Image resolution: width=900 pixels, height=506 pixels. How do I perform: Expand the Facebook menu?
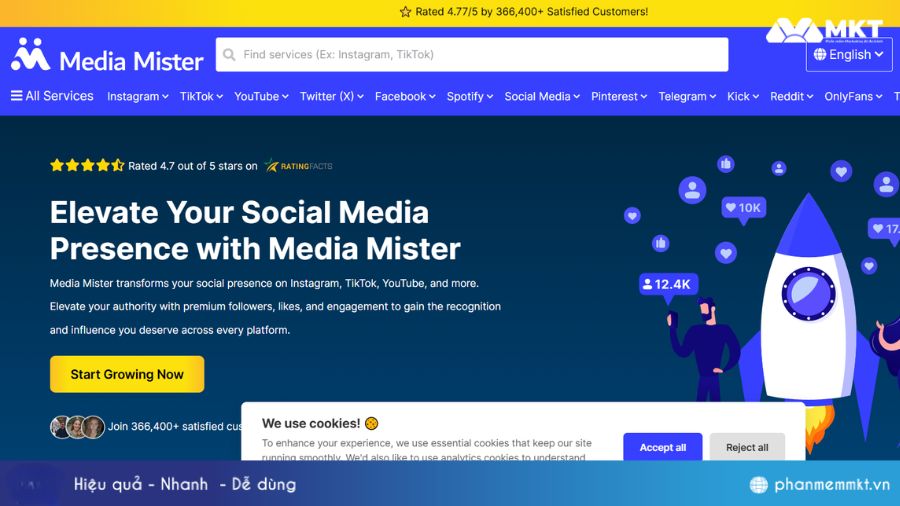coord(405,96)
